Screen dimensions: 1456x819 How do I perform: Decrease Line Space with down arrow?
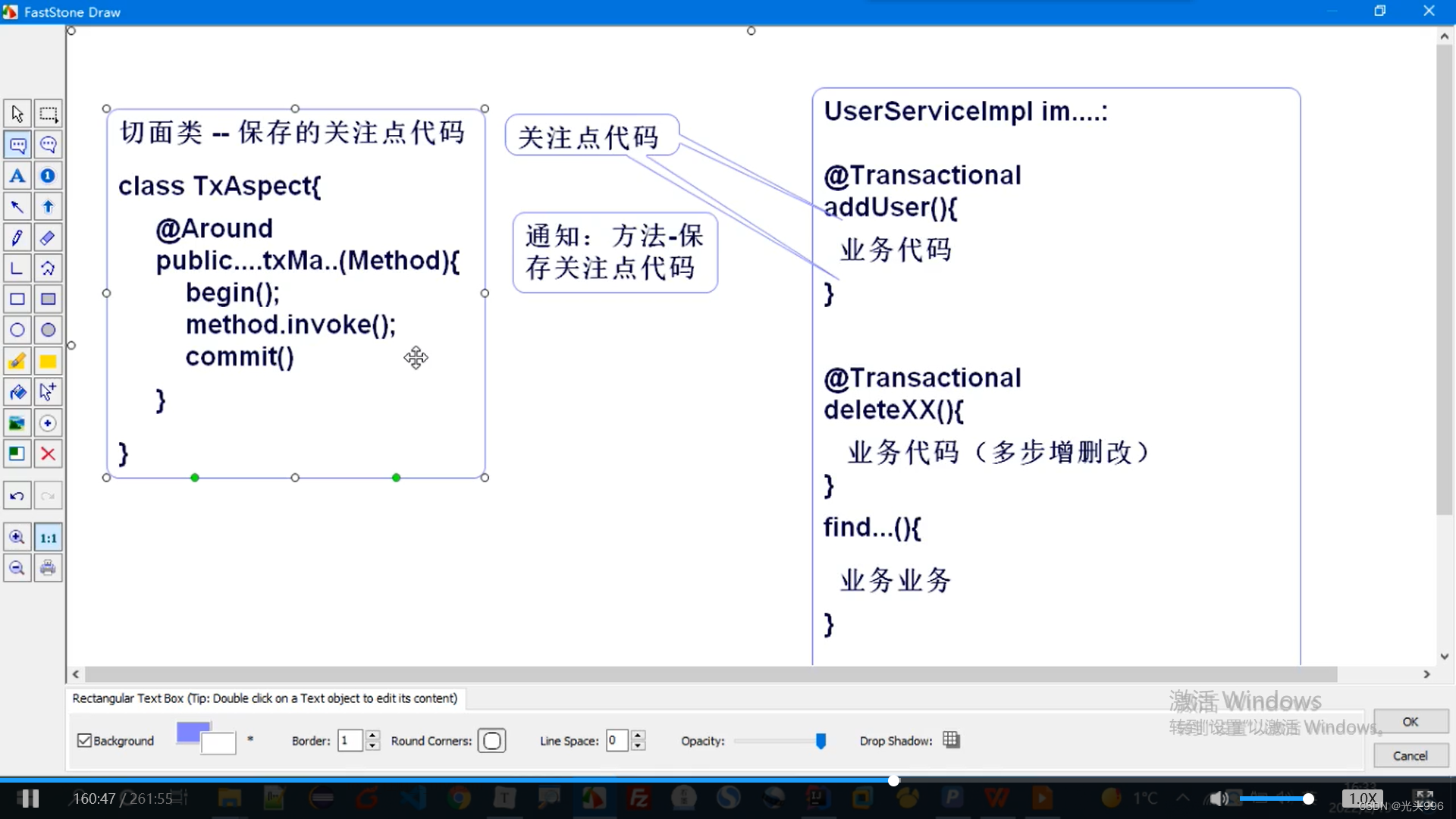tap(639, 745)
